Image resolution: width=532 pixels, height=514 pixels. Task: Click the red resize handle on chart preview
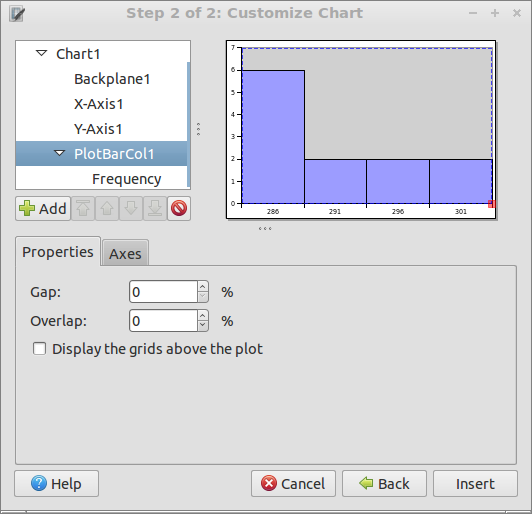click(492, 204)
